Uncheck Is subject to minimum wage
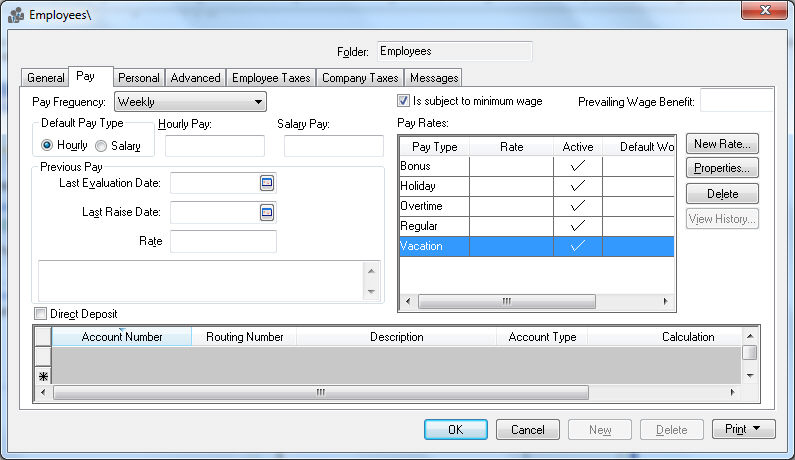The image size is (795, 460). (x=404, y=101)
